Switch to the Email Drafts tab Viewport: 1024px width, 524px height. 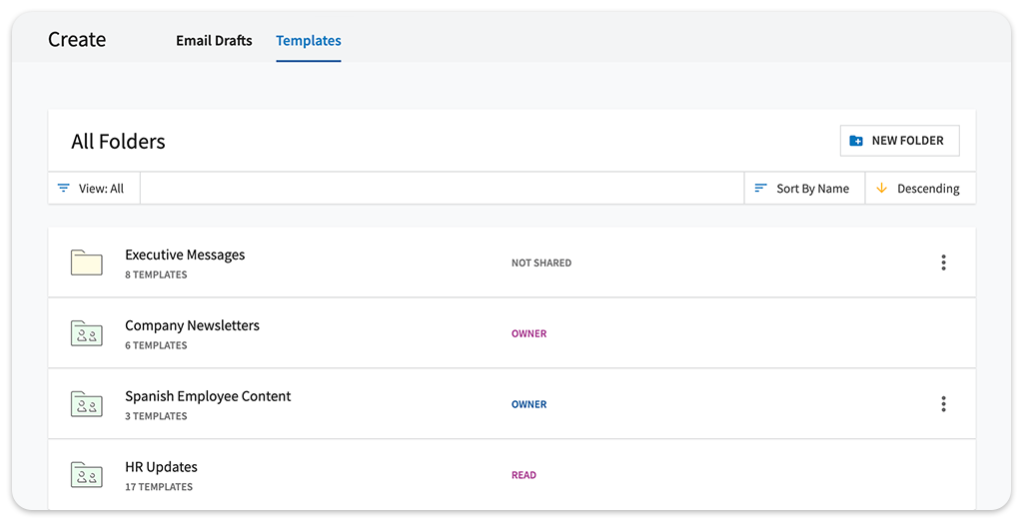[x=214, y=41]
